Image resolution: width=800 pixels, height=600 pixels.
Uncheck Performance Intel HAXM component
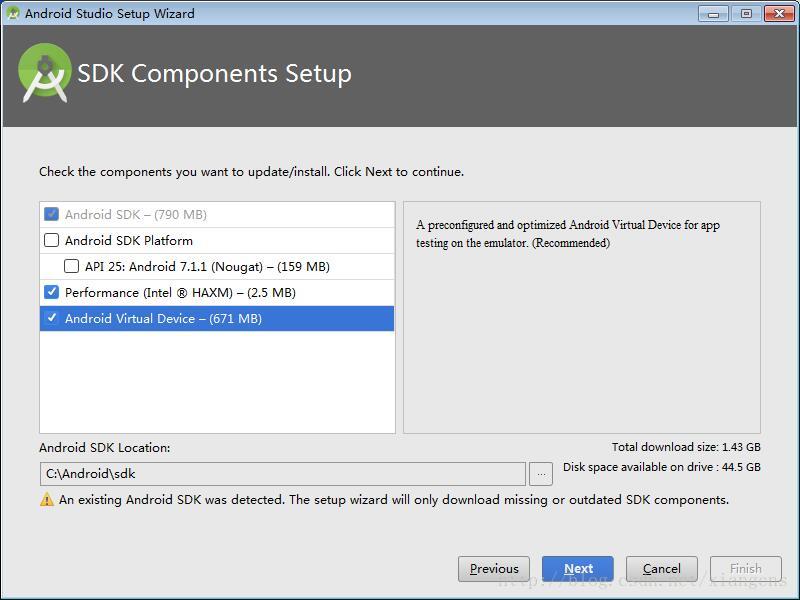pos(52,293)
